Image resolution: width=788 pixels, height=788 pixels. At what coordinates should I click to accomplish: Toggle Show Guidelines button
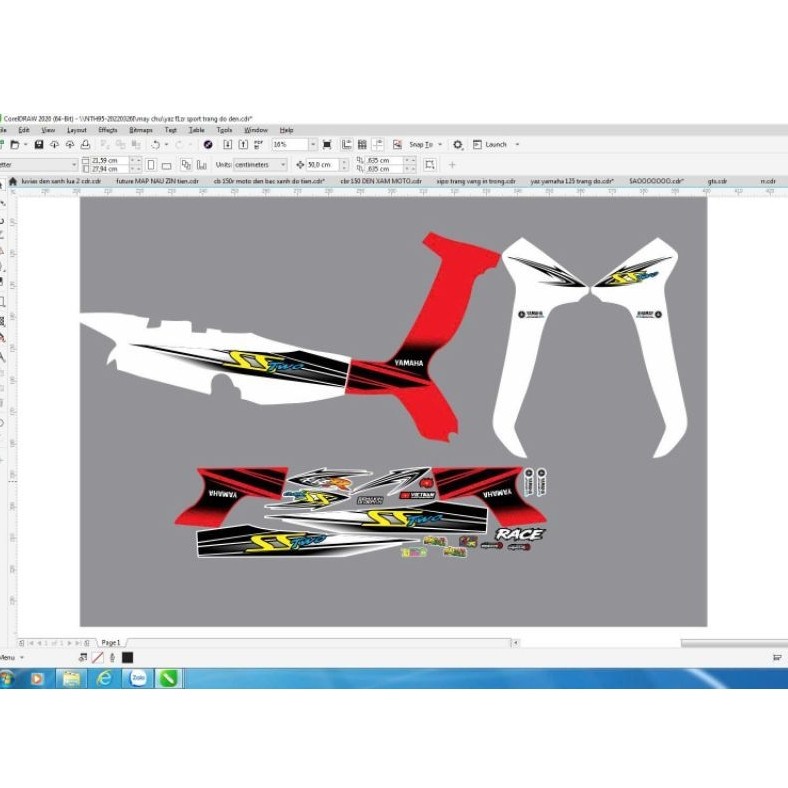point(378,145)
